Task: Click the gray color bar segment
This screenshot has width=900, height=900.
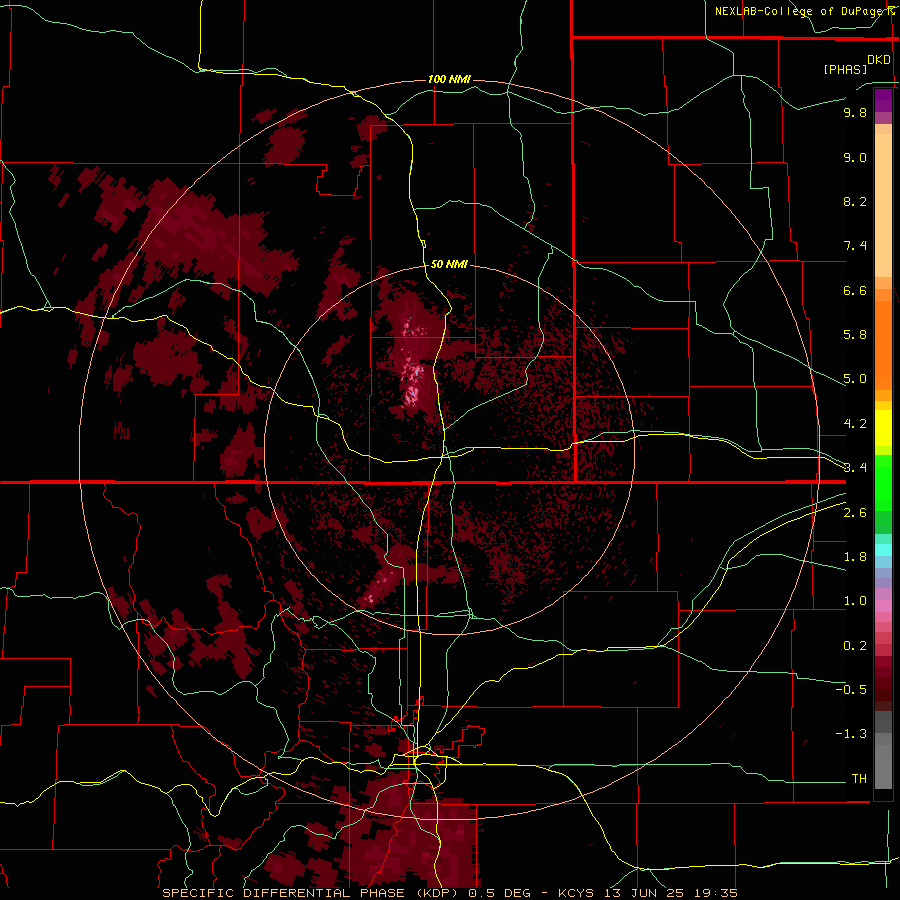Action: tap(883, 761)
